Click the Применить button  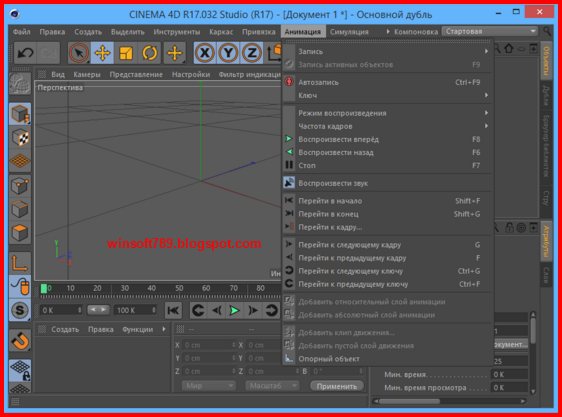tap(337, 386)
